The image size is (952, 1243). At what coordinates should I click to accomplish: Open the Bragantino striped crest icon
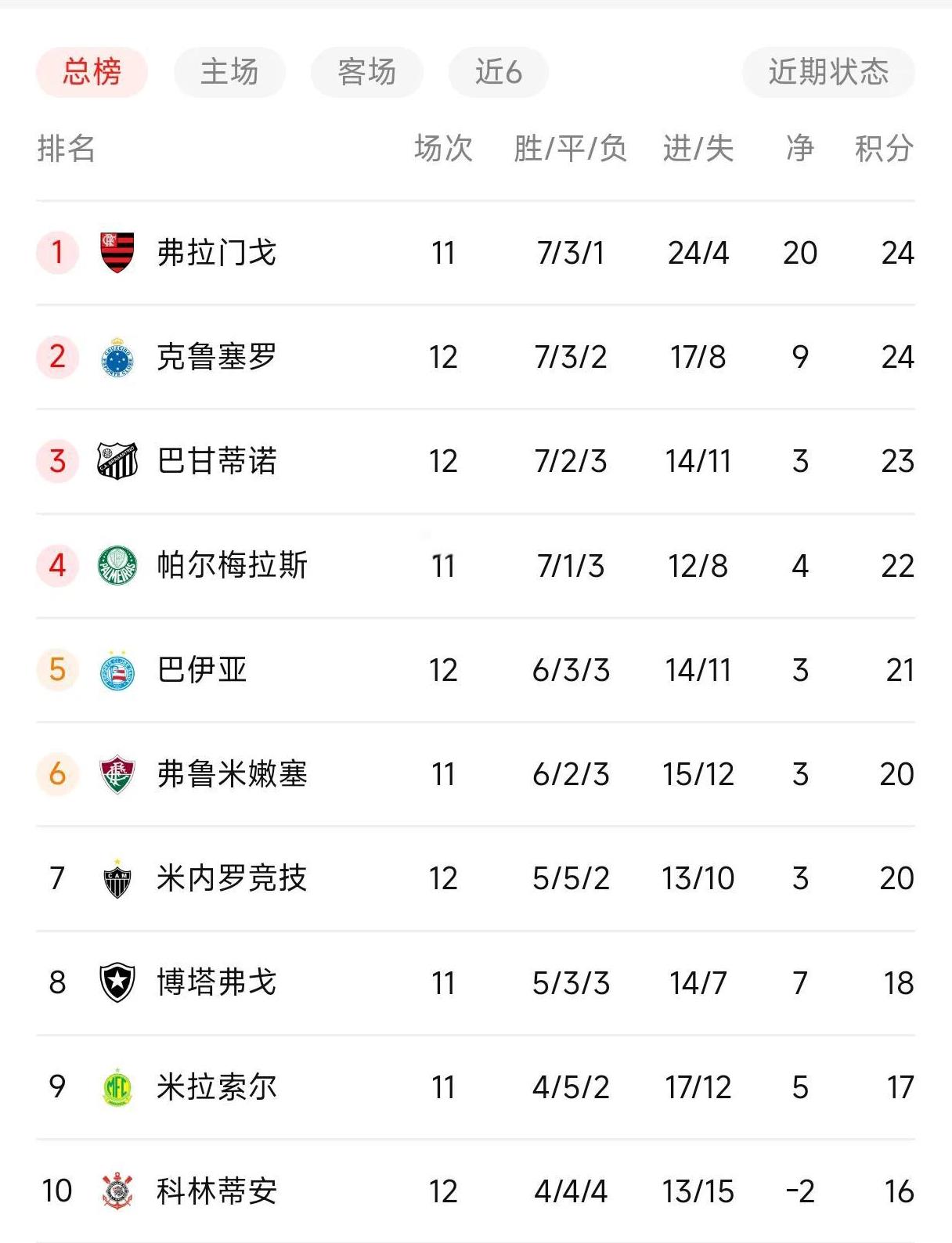pyautogui.click(x=117, y=461)
